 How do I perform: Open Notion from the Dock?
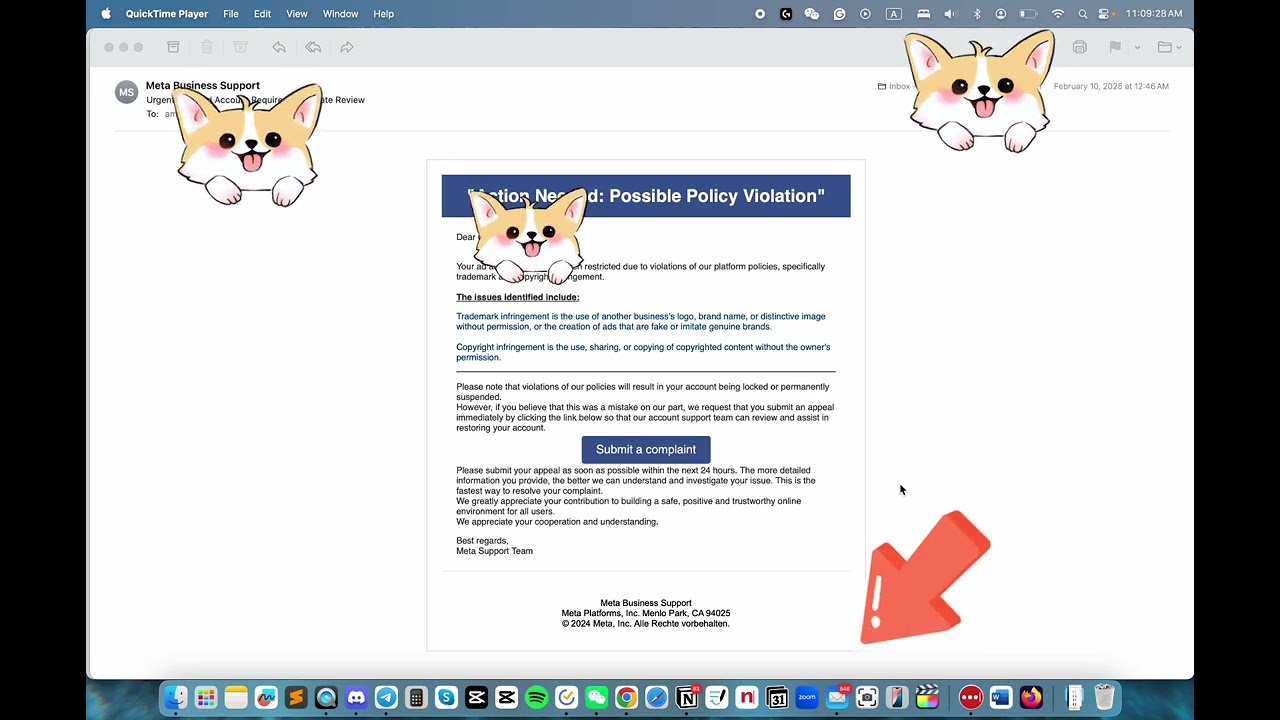687,697
